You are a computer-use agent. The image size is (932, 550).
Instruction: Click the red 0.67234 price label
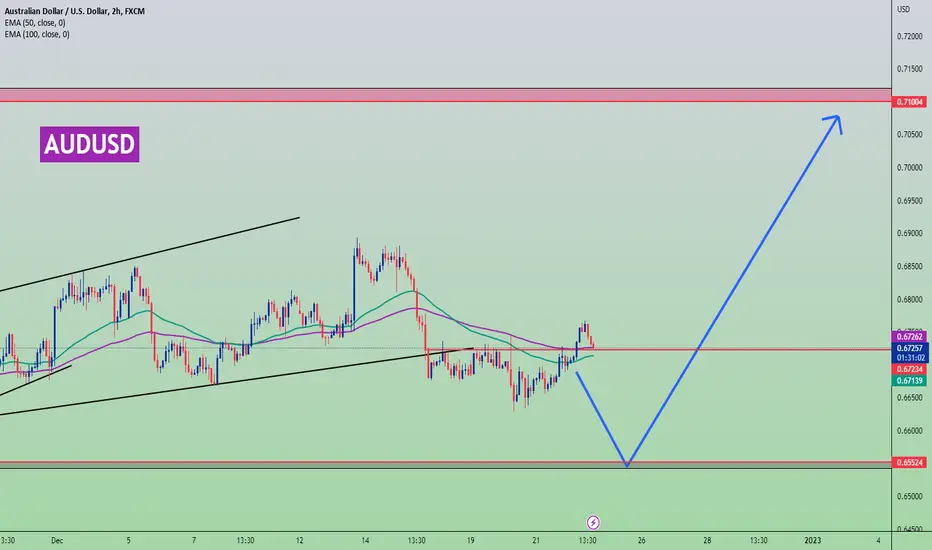coord(909,370)
